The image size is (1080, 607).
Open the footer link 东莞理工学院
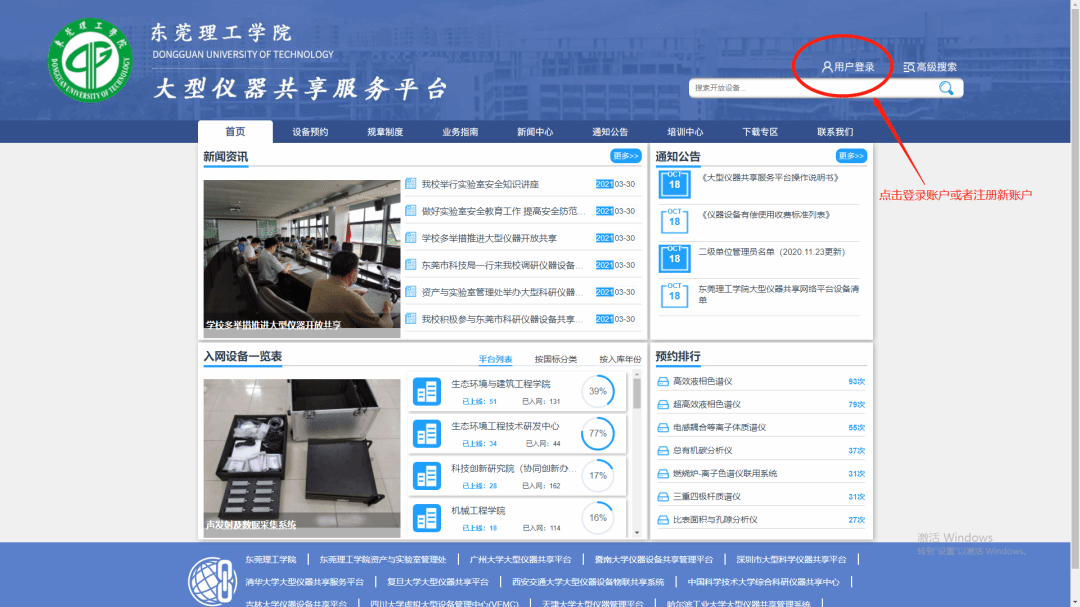point(271,559)
